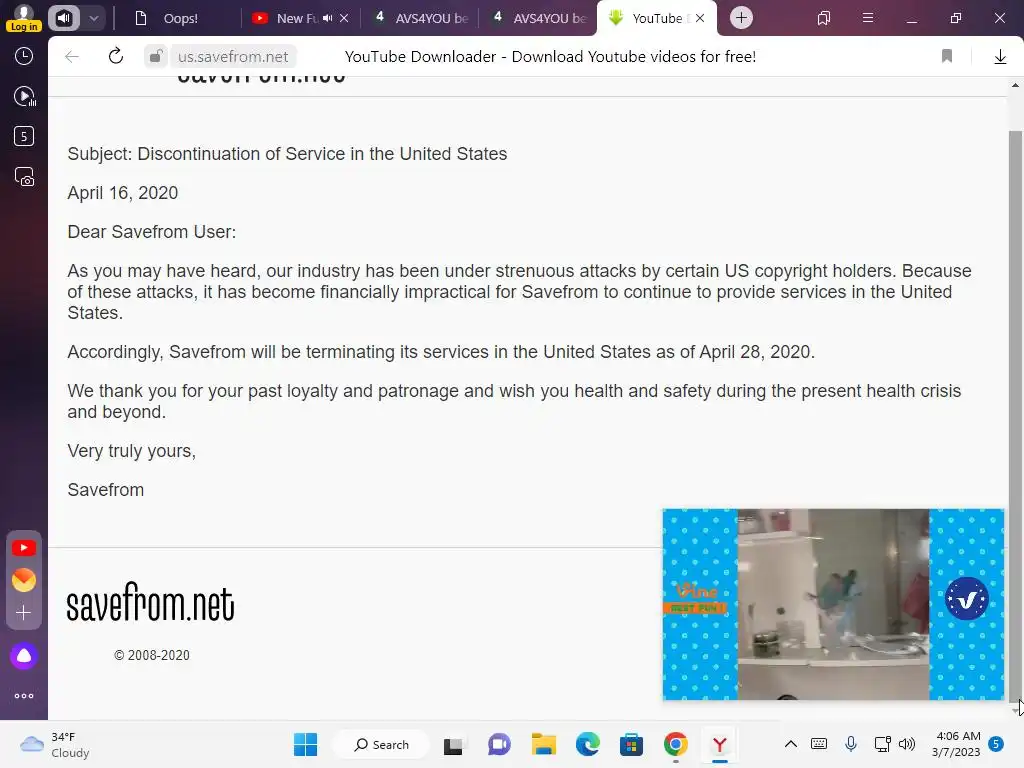Open the media player icon in the sidebar

[x=24, y=97]
